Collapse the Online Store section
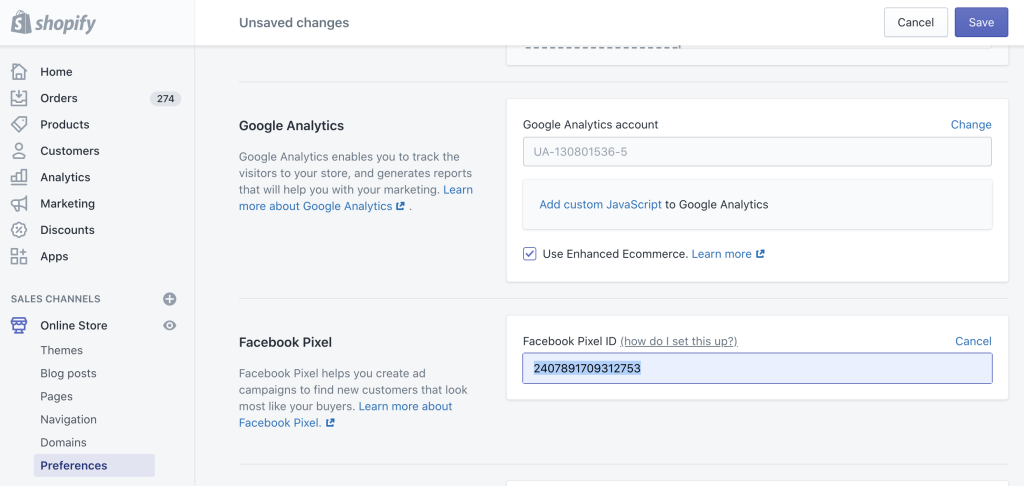This screenshot has width=1024, height=486. [73, 325]
